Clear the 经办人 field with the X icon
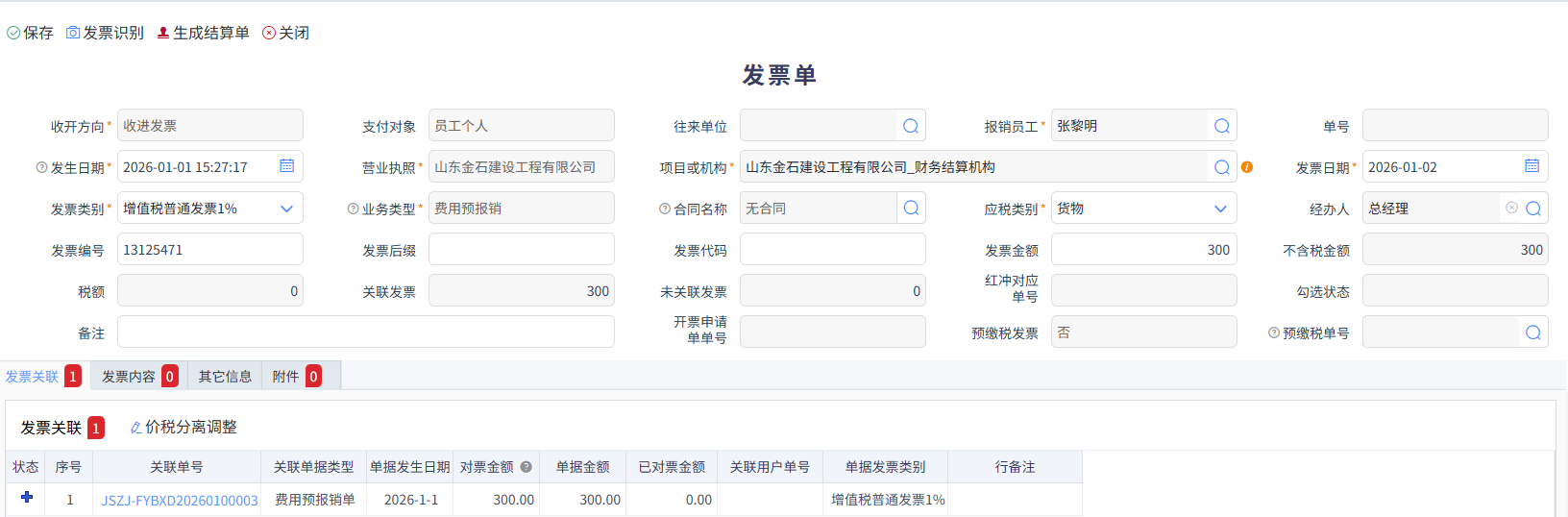1568x517 pixels. [1511, 208]
